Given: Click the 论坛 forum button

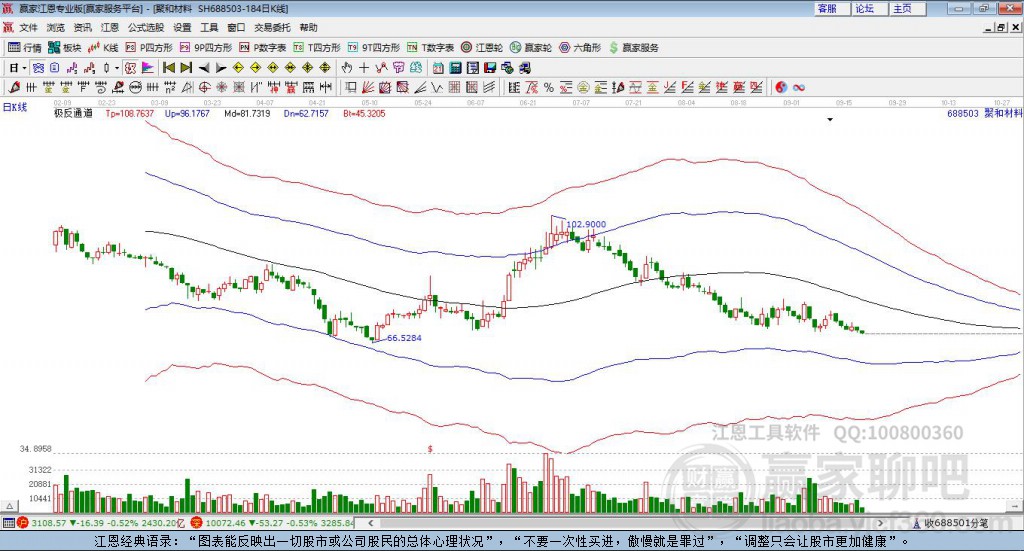Looking at the screenshot, I should click(x=869, y=8).
